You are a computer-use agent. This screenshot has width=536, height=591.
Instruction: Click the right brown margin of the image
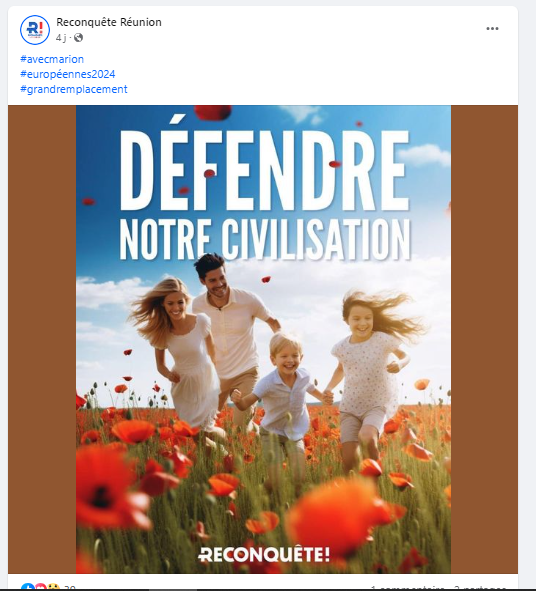tap(484, 339)
